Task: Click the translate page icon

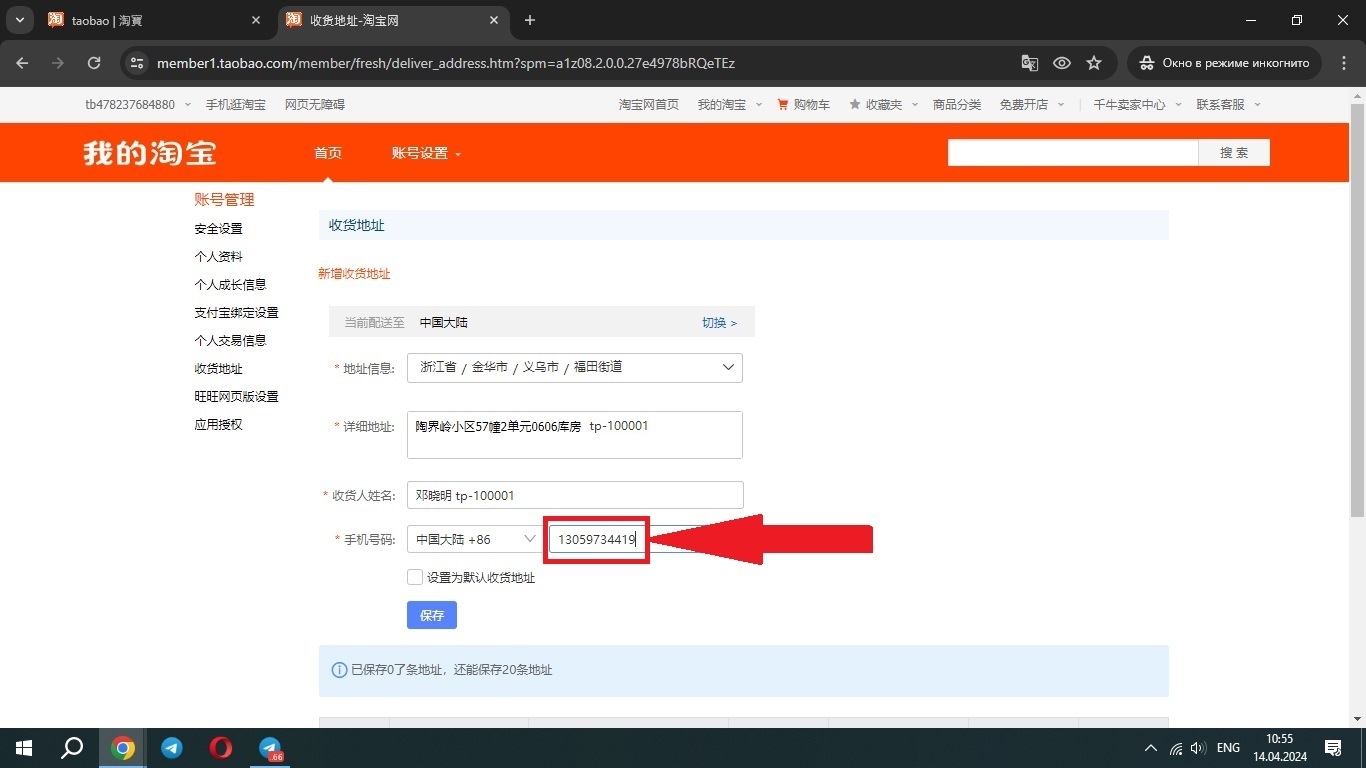Action: (1029, 63)
